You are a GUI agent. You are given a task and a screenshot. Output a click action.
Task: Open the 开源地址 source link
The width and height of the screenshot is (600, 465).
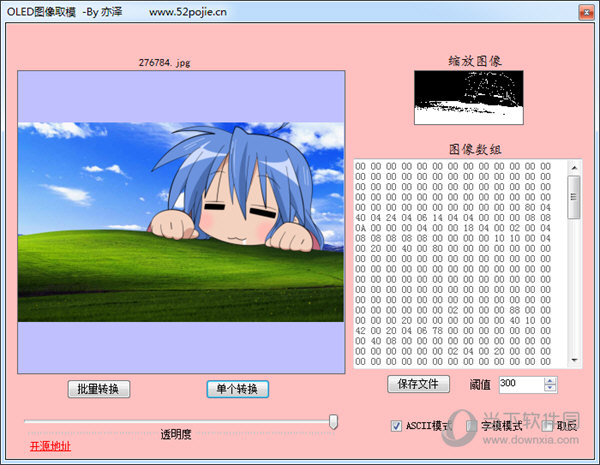tap(50, 446)
